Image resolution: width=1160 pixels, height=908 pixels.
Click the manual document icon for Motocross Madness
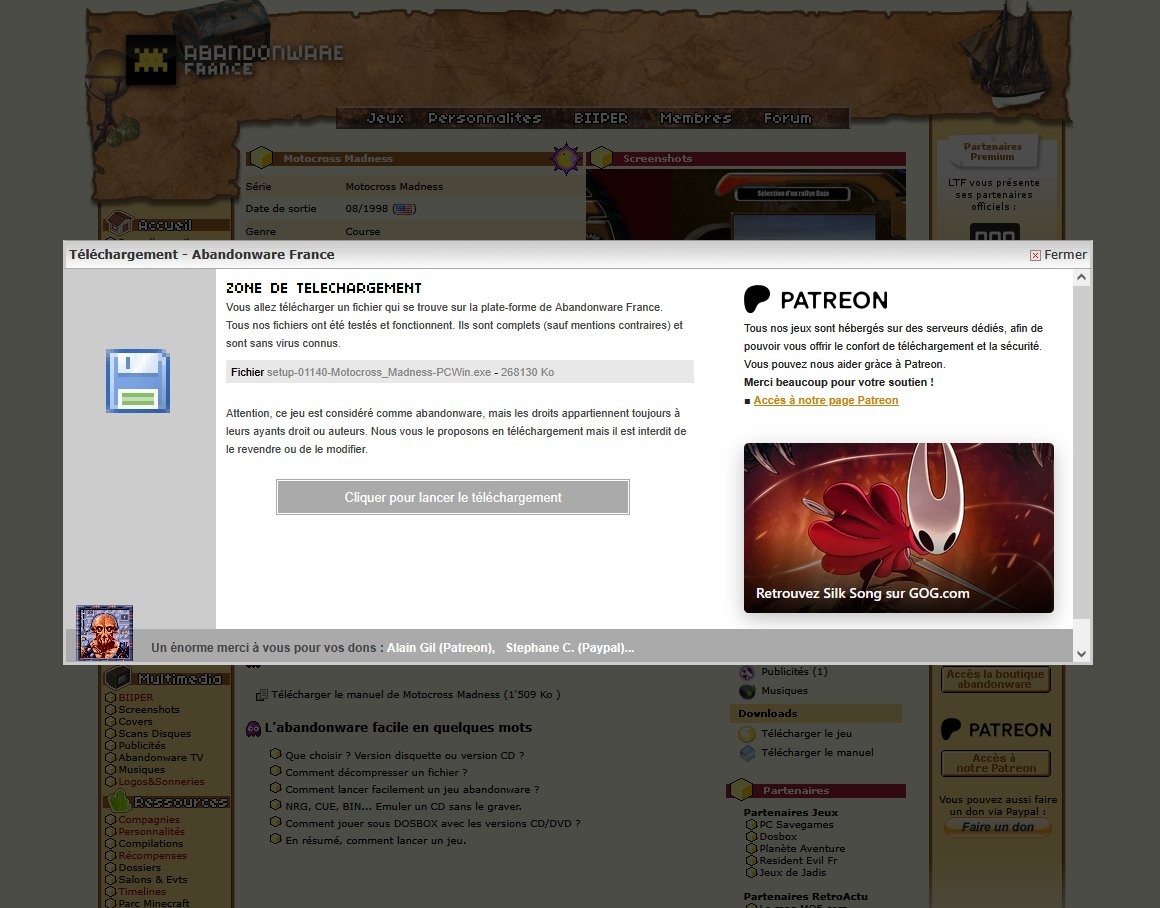pyautogui.click(x=261, y=695)
